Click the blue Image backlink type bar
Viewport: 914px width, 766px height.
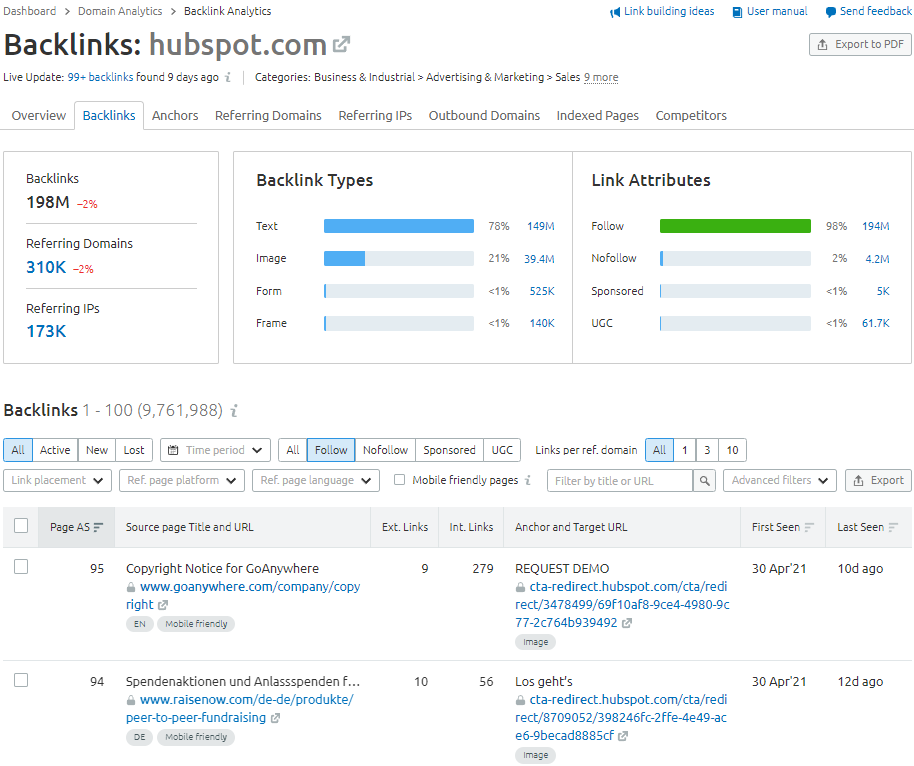(344, 258)
